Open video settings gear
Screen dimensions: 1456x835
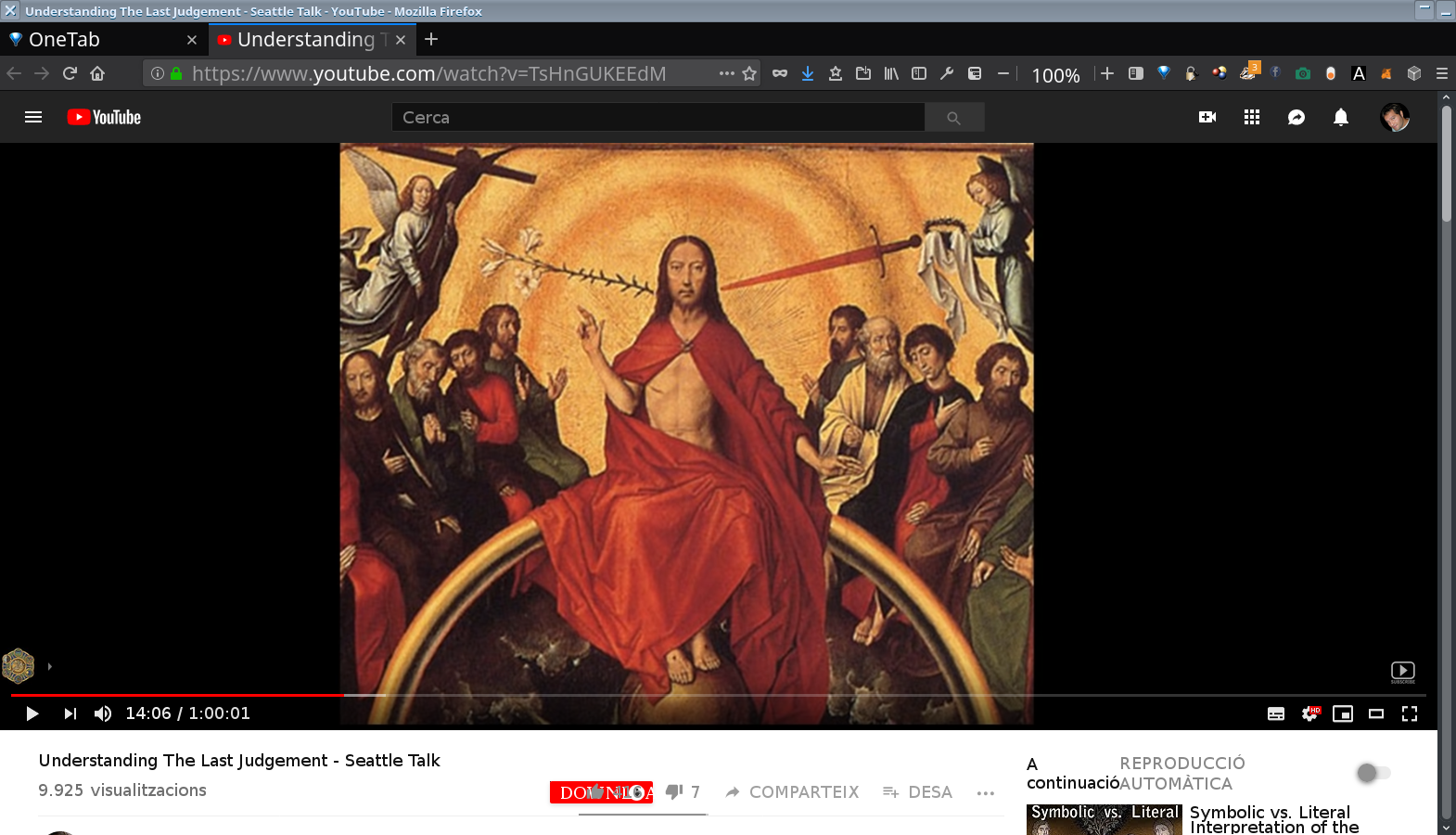pos(1309,713)
